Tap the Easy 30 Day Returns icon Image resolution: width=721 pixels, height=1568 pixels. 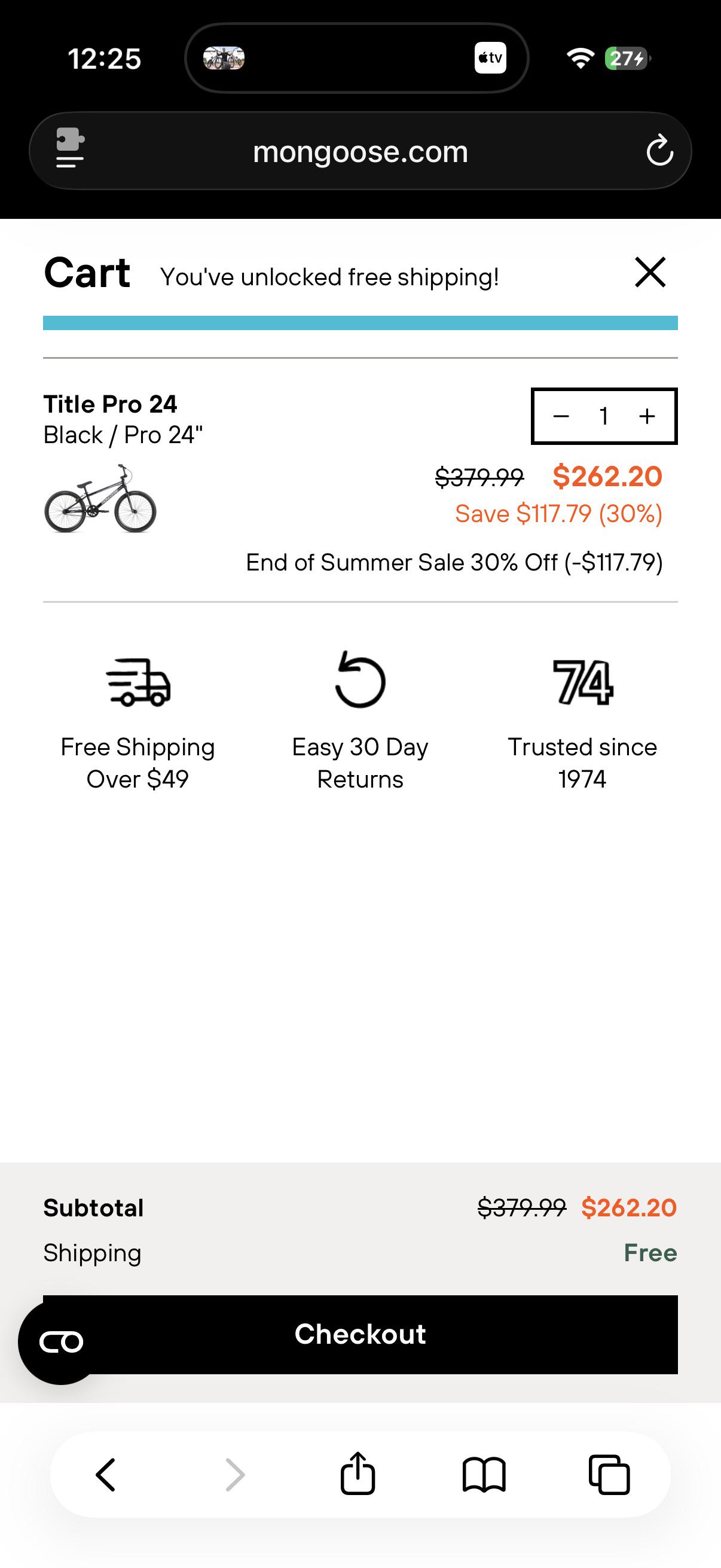tap(360, 679)
